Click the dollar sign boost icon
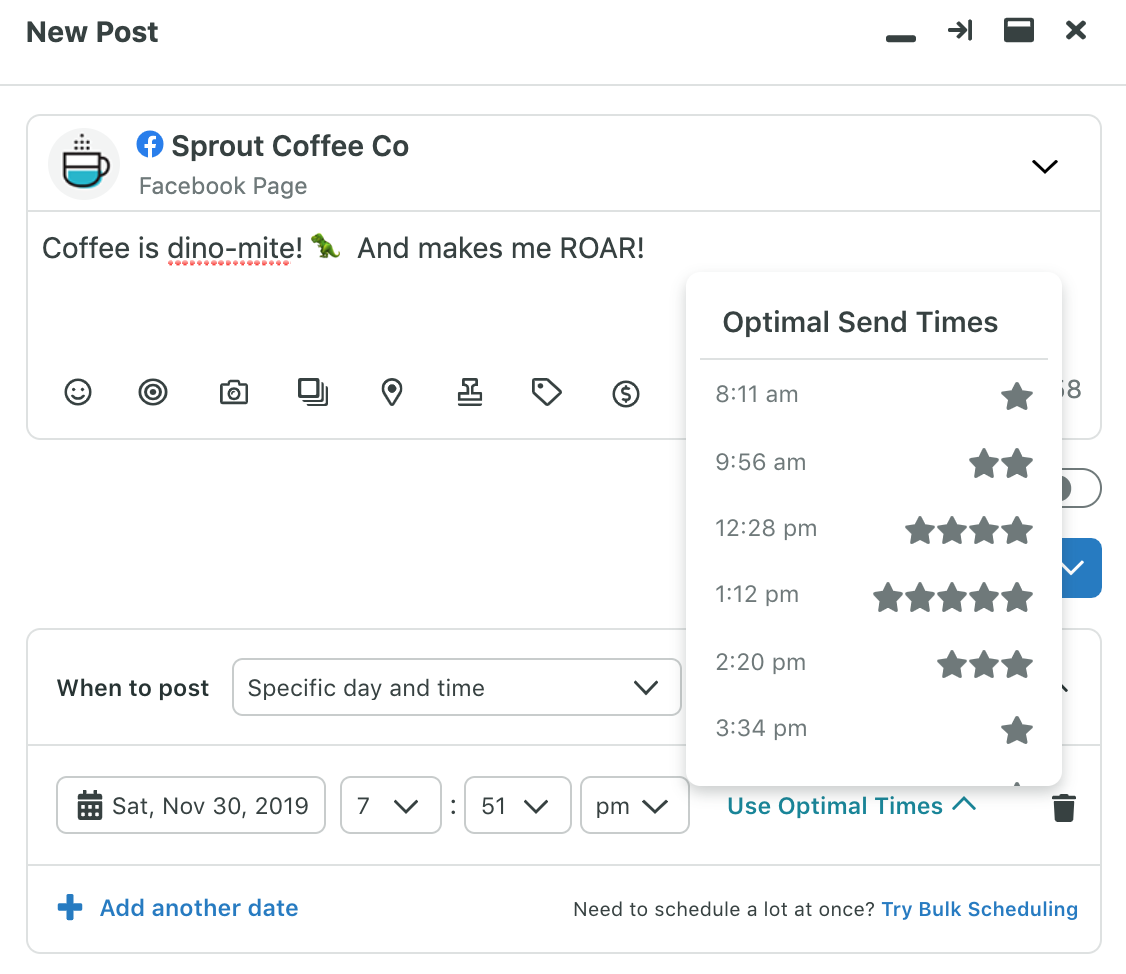Image resolution: width=1126 pixels, height=974 pixels. [626, 394]
